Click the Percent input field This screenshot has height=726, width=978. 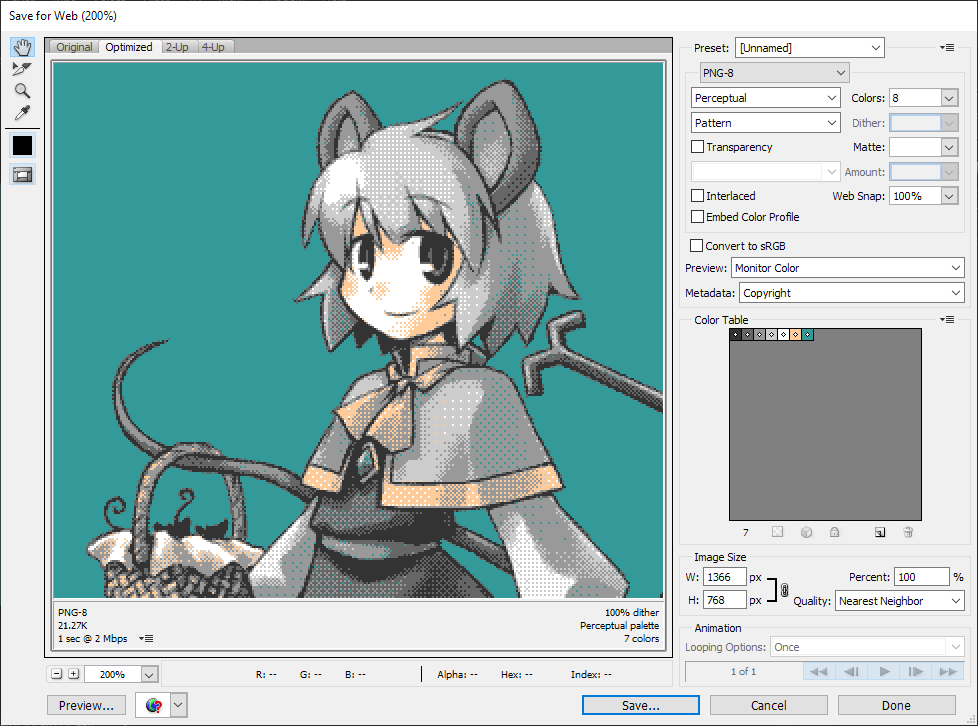click(x=922, y=577)
